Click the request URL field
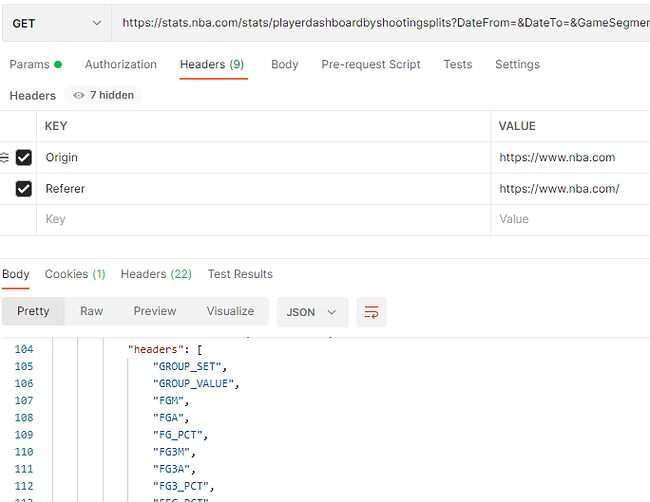This screenshot has height=502, width=650. [380, 23]
